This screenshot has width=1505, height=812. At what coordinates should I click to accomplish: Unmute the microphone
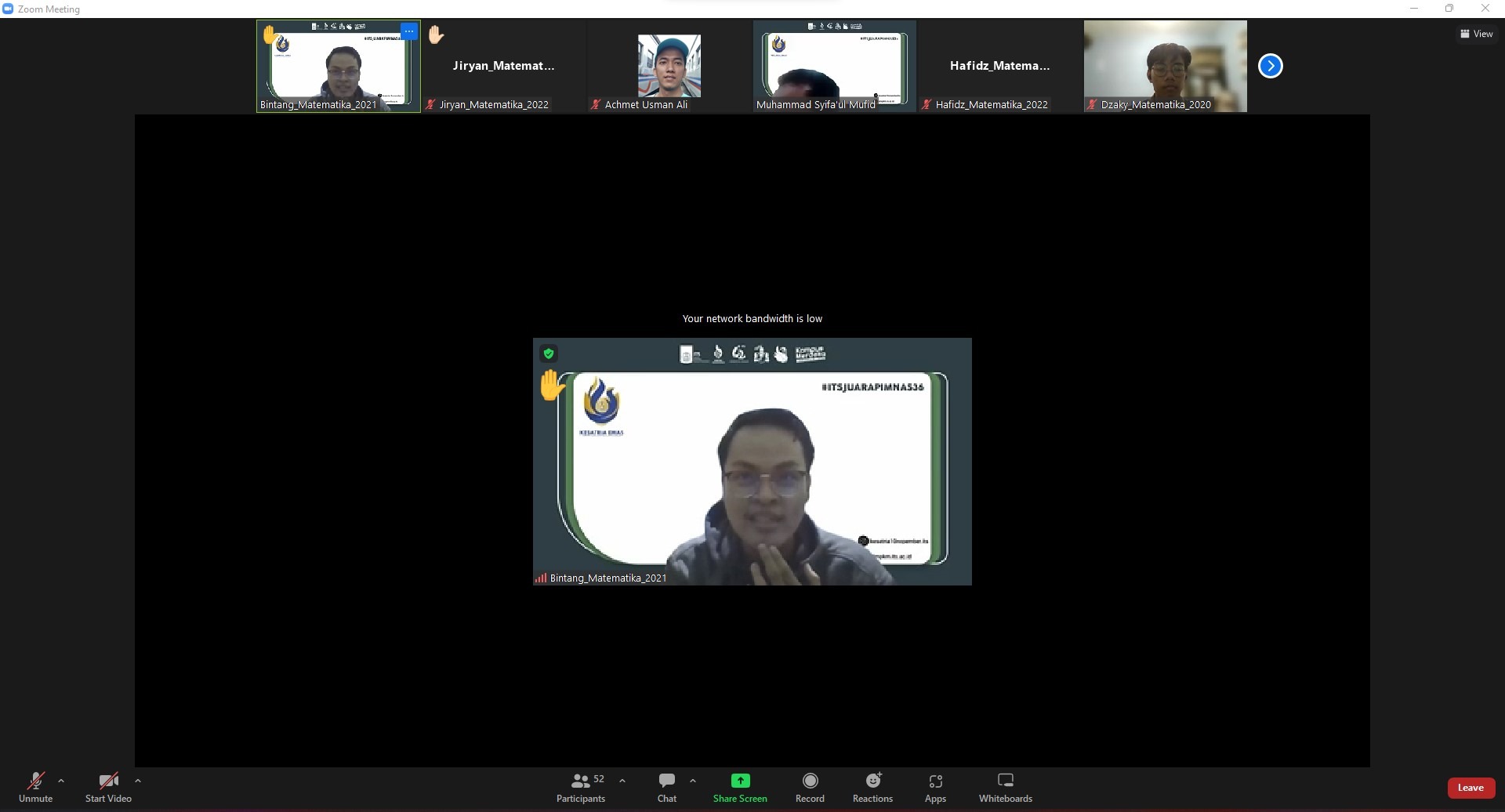pyautogui.click(x=35, y=788)
